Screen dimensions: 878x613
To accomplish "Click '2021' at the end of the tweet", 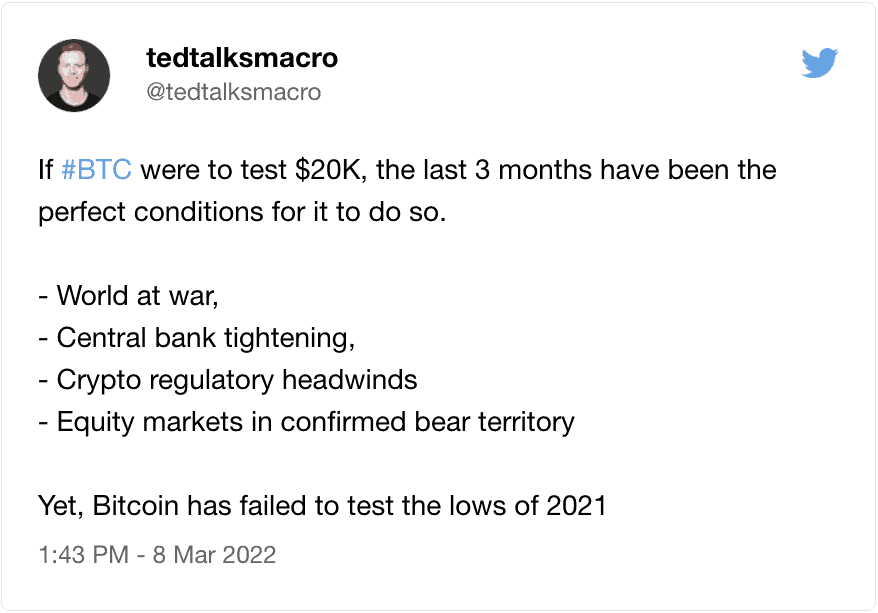I will click(576, 506).
